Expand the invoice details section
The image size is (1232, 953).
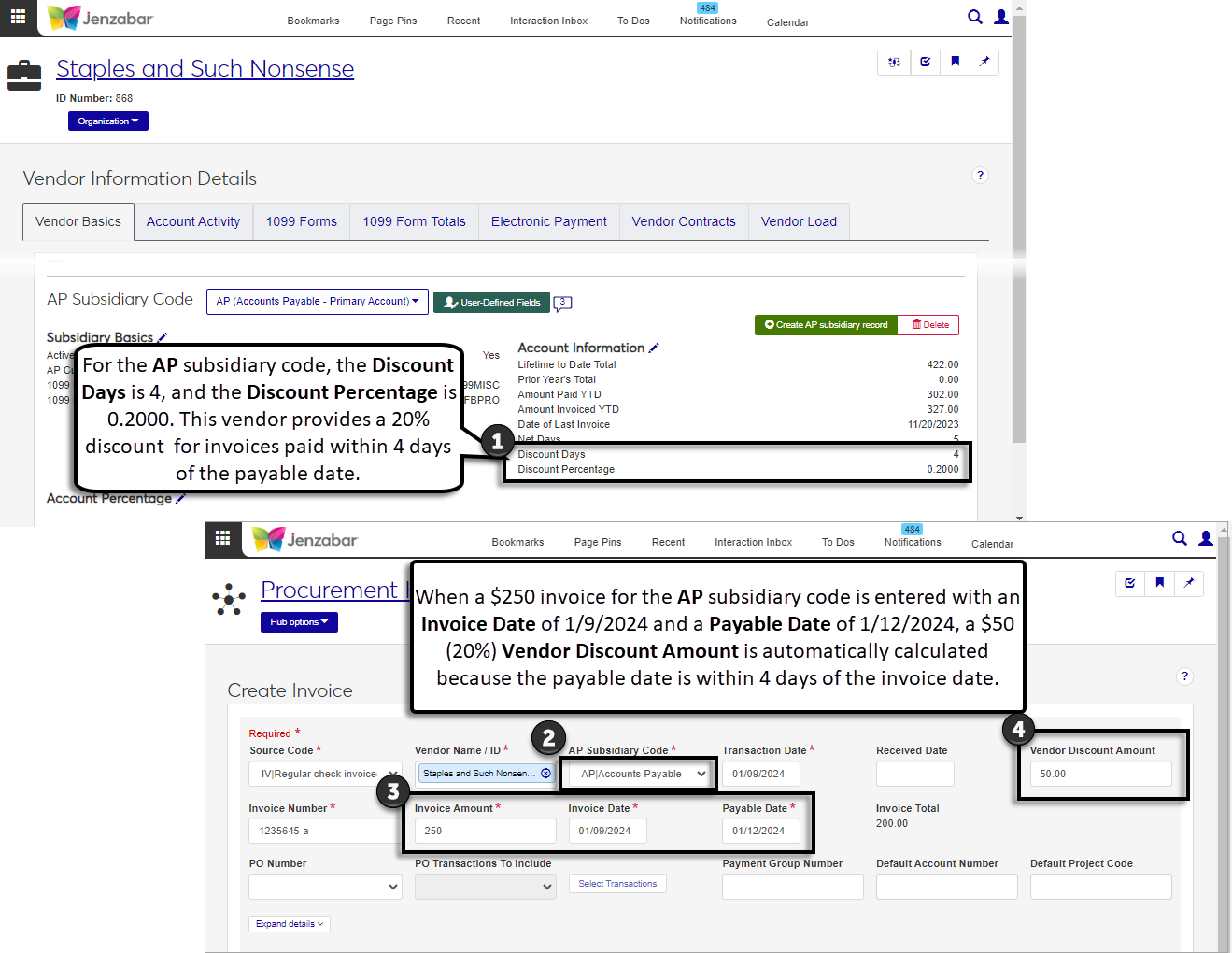tap(290, 924)
